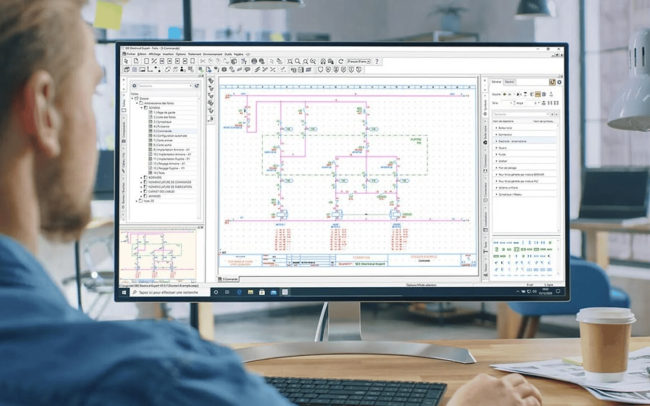This screenshot has height=406, width=650.
Task: Select 'Page de garde' in the tree
Action: [x=160, y=112]
